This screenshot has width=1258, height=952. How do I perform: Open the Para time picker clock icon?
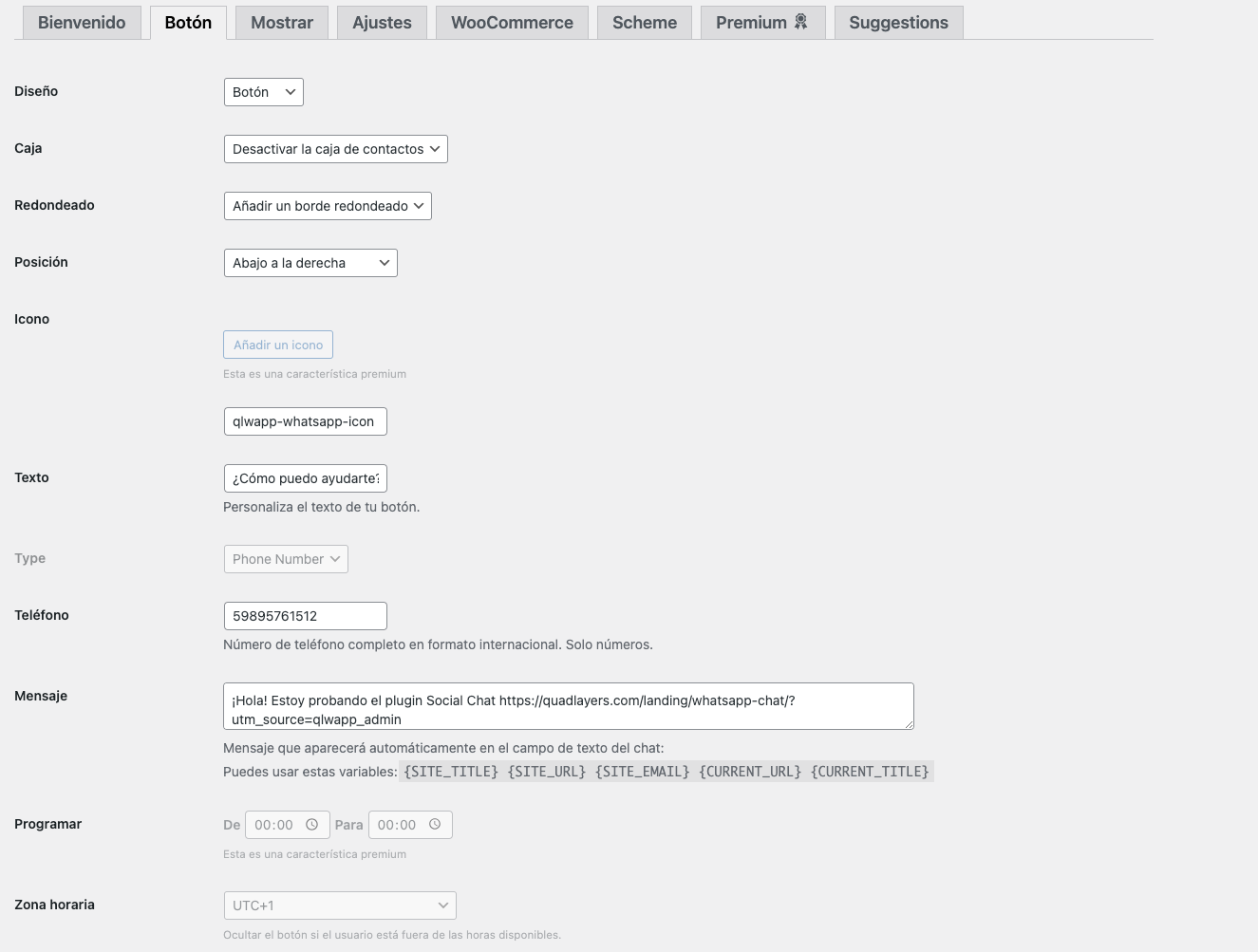click(x=435, y=825)
